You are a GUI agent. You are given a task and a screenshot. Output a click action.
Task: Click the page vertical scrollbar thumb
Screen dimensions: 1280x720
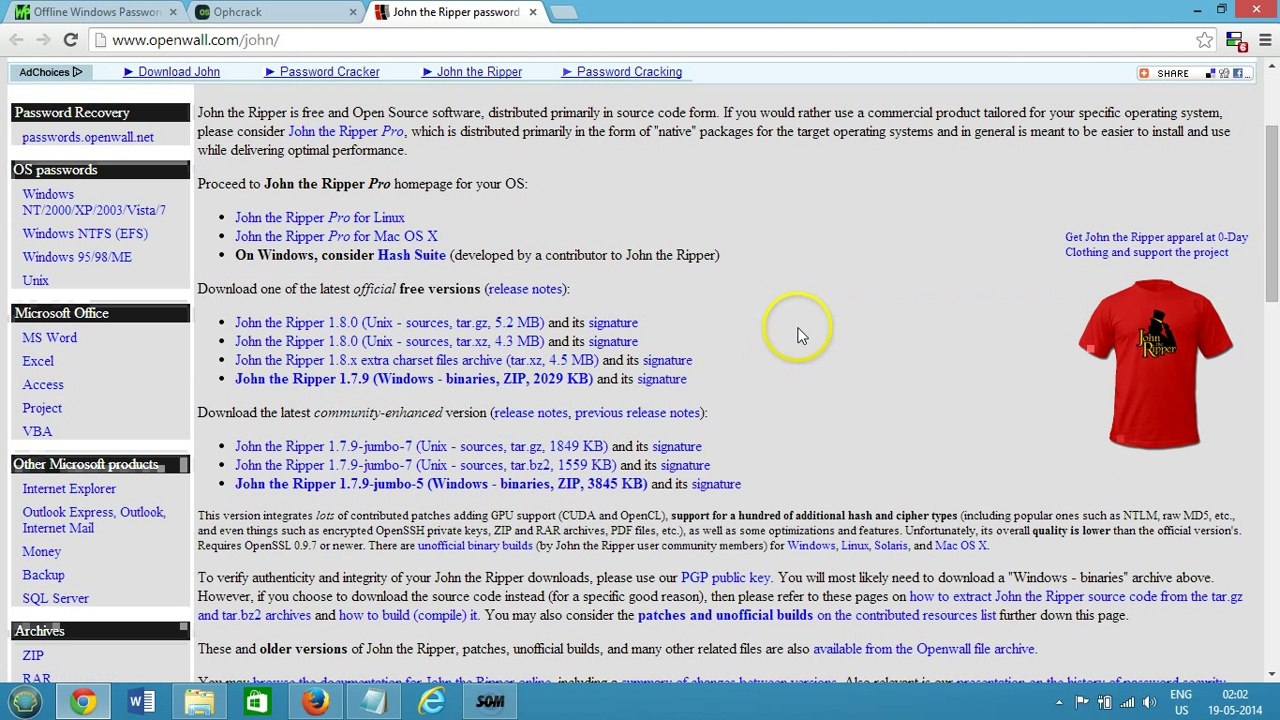[1272, 212]
